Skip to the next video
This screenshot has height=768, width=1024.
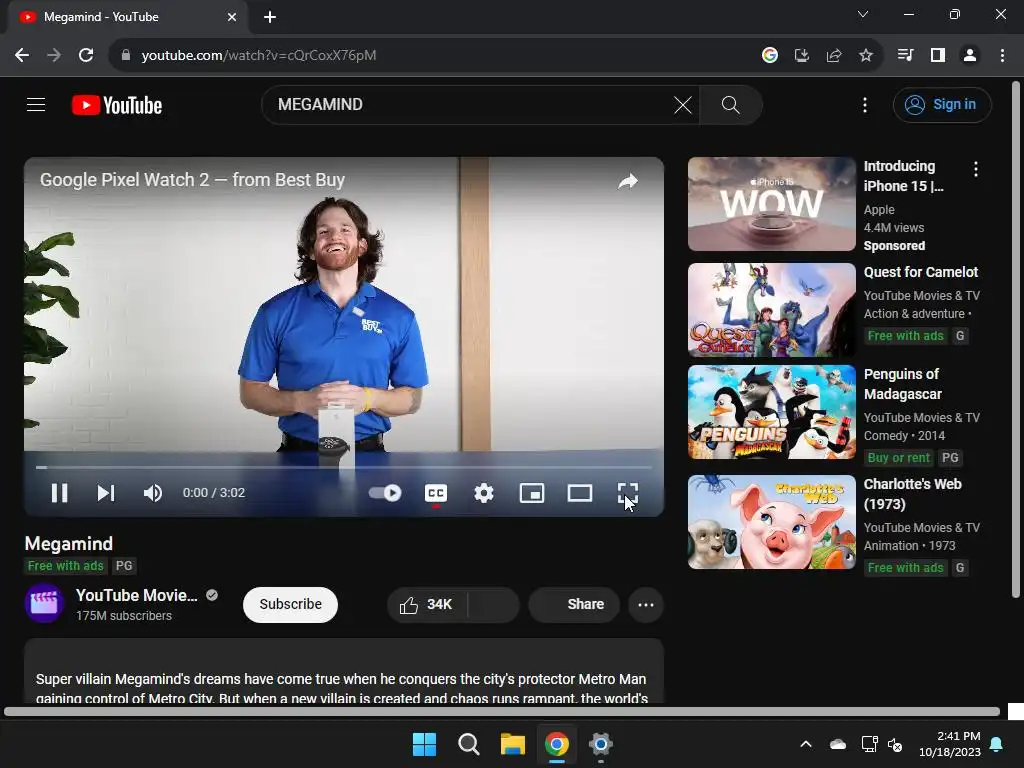[106, 493]
